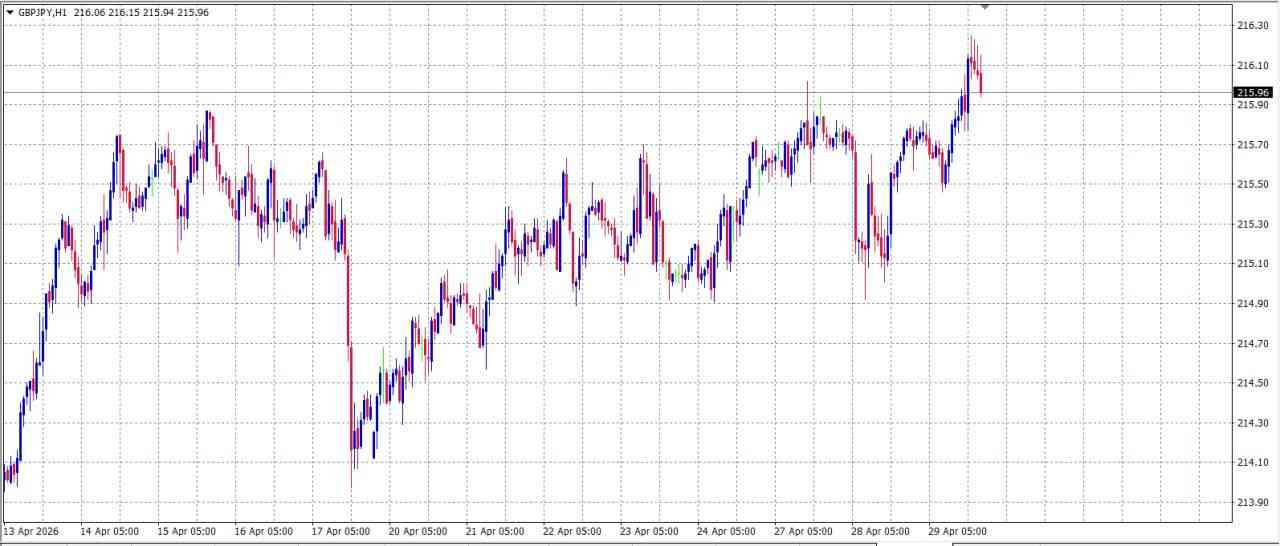
Task: Click the 213.90 price scale label
Action: 1253,502
